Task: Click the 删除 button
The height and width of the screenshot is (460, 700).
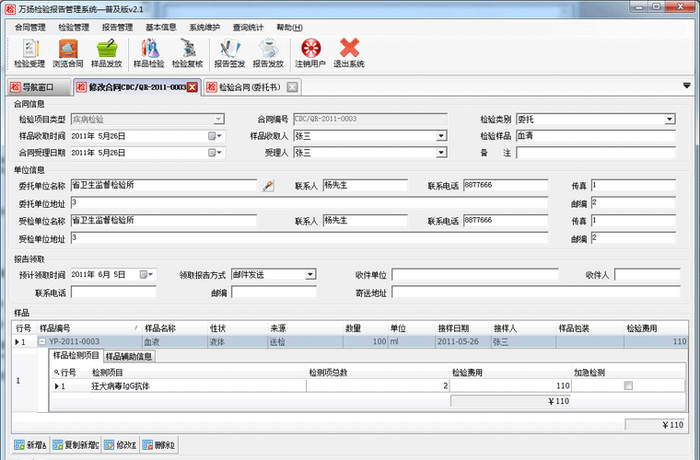Action: click(x=159, y=445)
